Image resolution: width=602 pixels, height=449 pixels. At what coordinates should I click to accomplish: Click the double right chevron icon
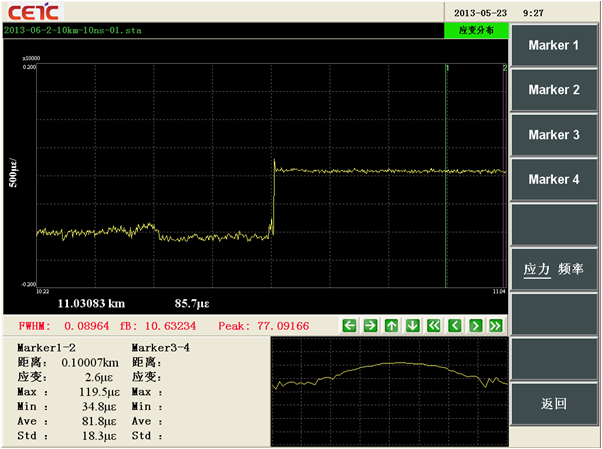click(x=495, y=325)
